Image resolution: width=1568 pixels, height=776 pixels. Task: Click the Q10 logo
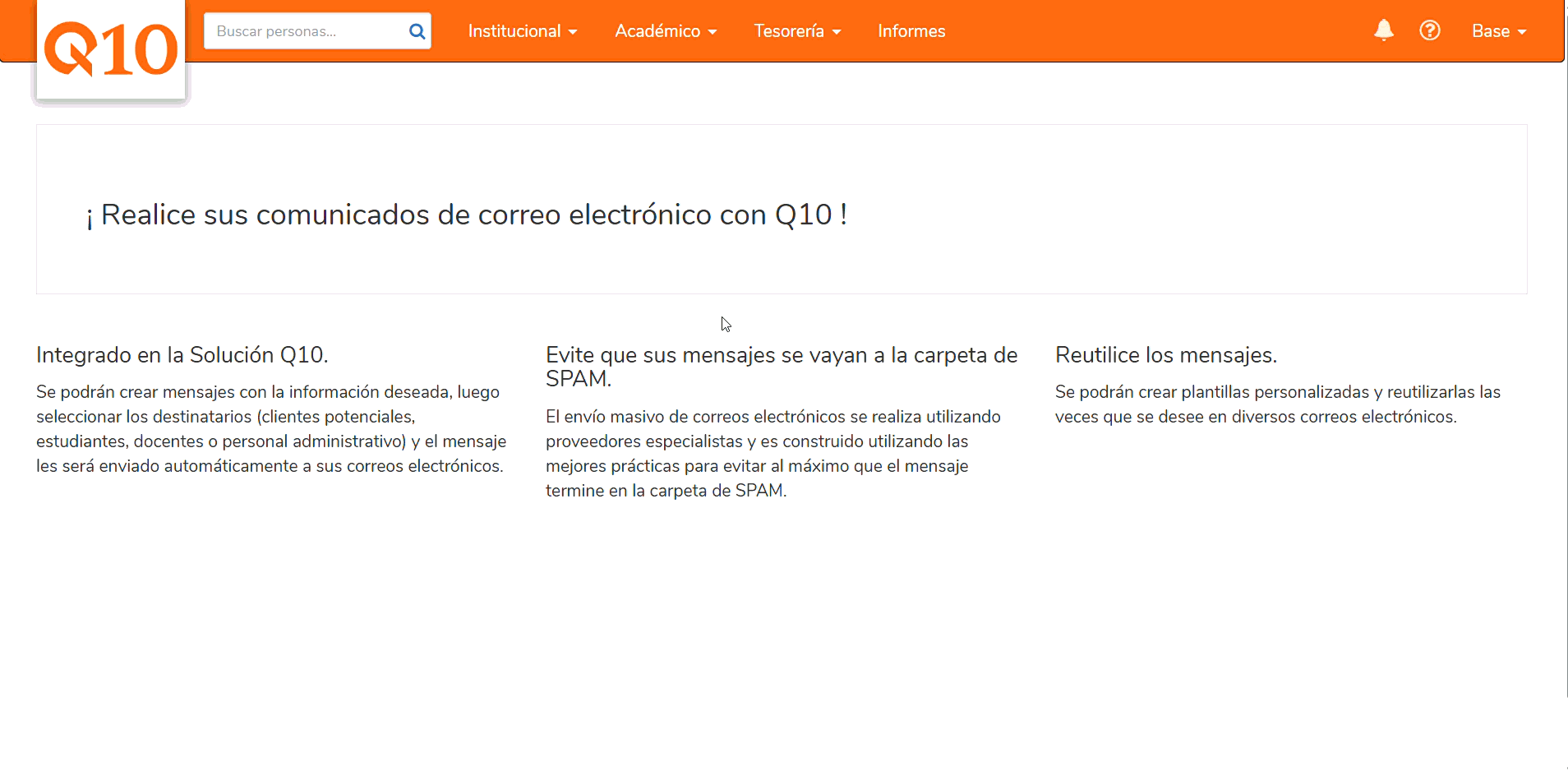[111, 49]
